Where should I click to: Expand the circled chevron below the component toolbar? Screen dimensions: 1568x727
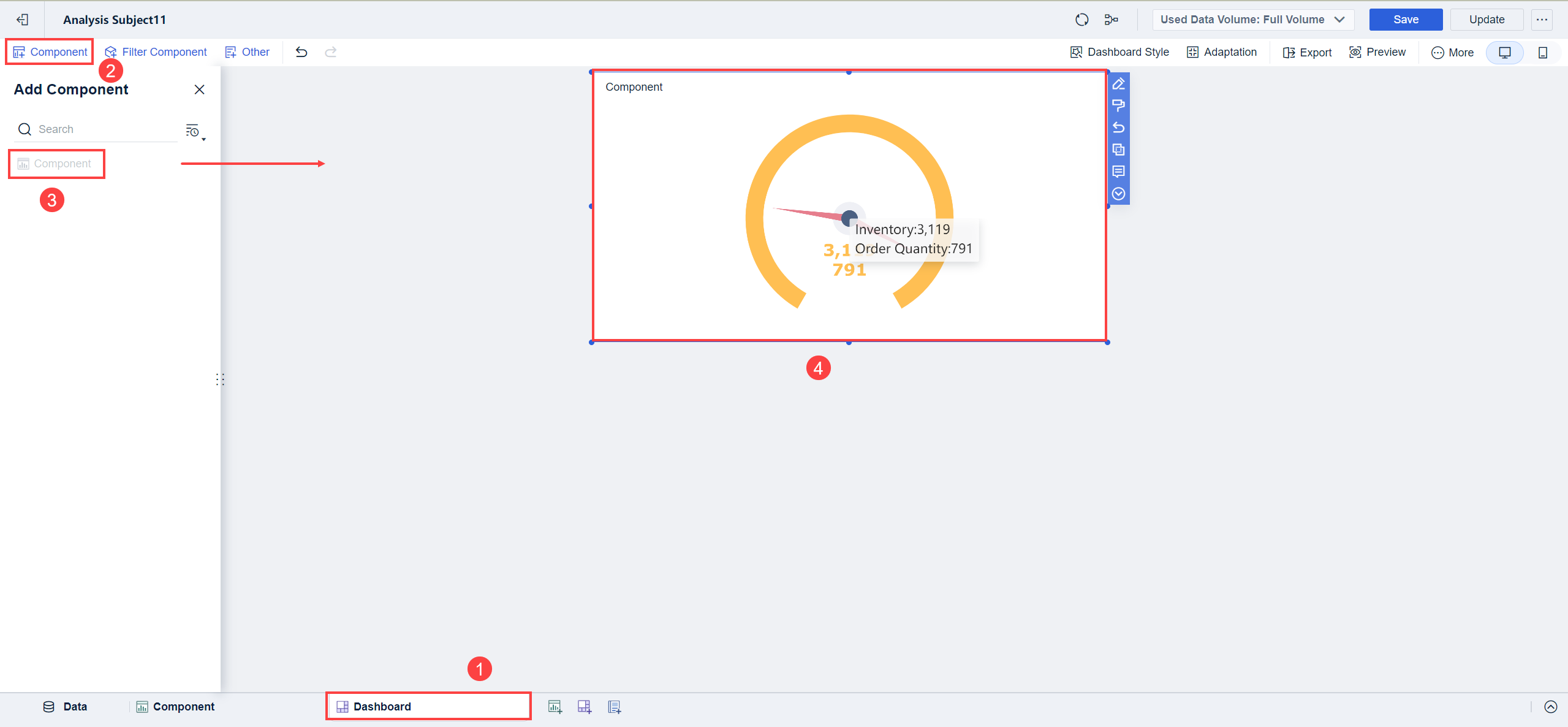point(1119,194)
